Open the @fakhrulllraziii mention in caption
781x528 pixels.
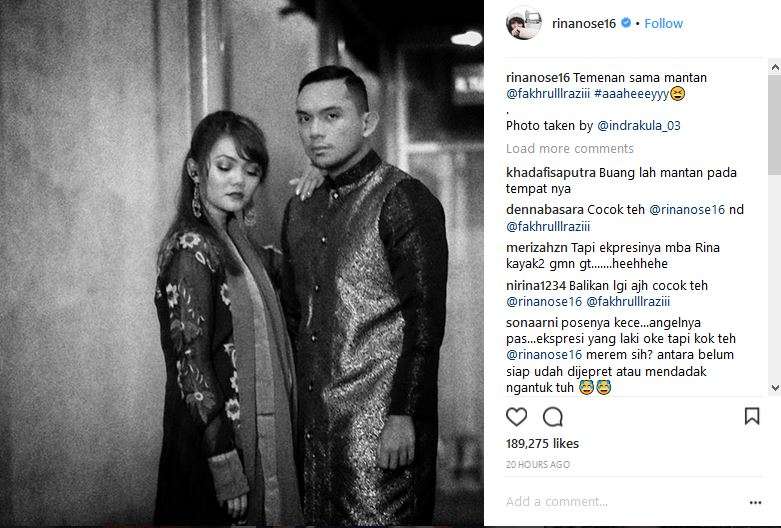548,94
